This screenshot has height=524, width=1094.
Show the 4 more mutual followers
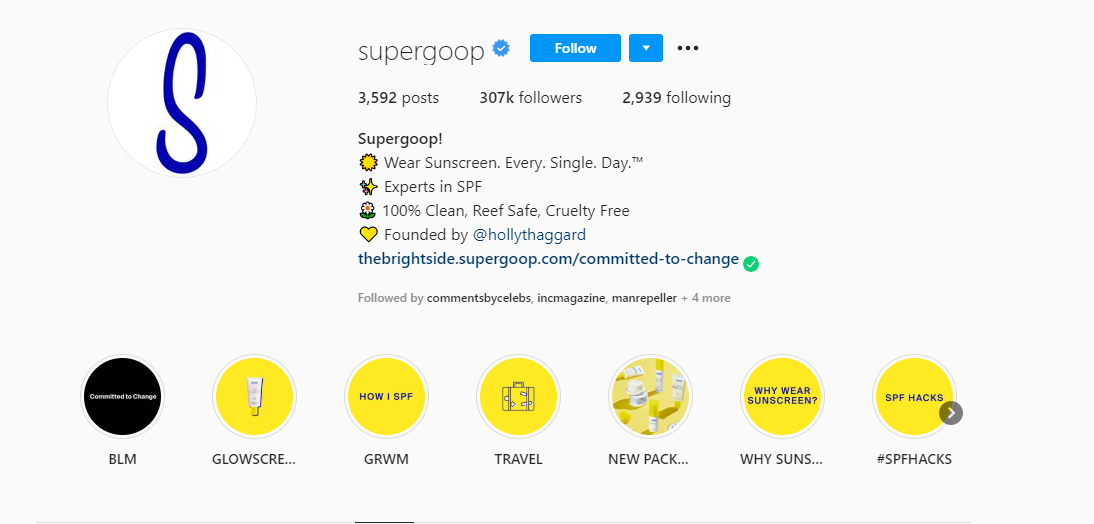point(706,298)
